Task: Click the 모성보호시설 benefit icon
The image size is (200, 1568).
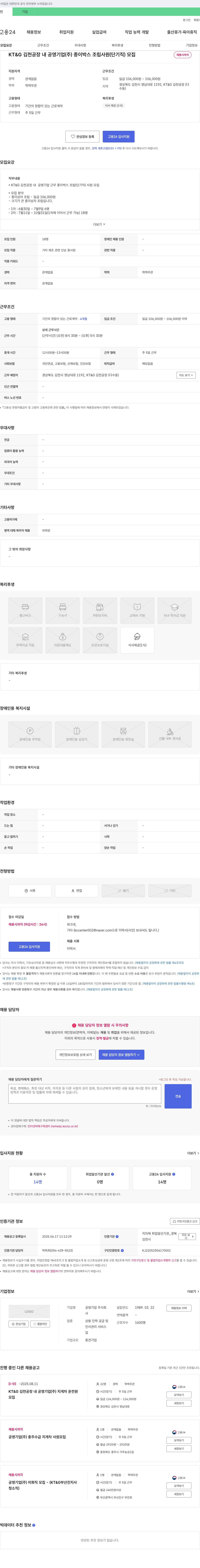Action: [100, 640]
